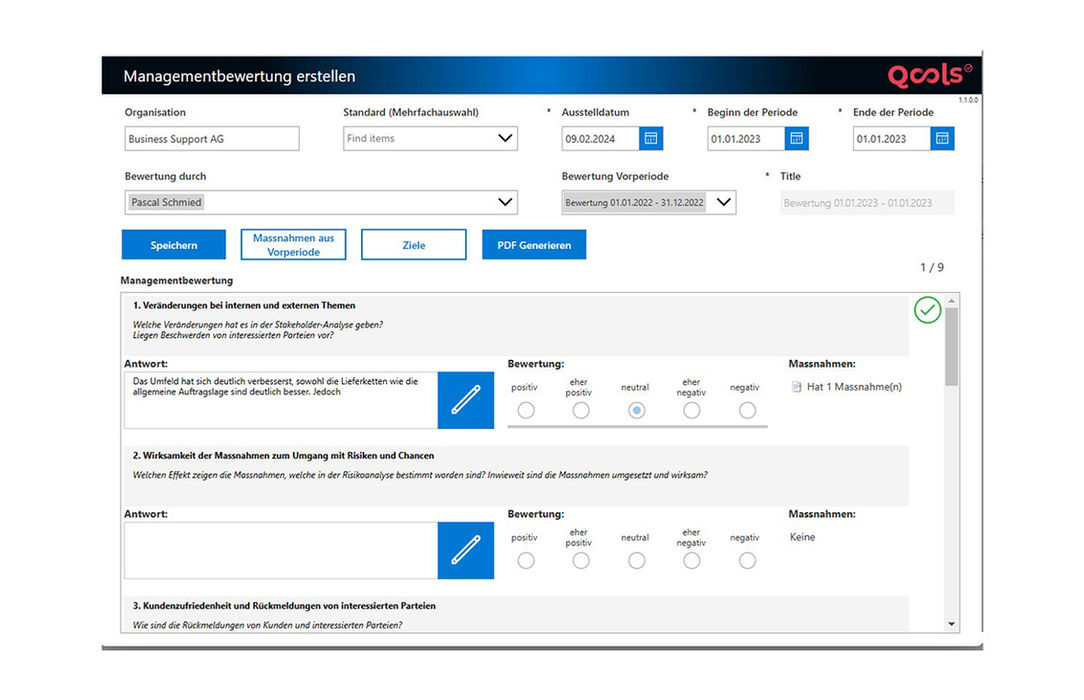Click the Beginn der Periode date field

pyautogui.click(x=746, y=138)
